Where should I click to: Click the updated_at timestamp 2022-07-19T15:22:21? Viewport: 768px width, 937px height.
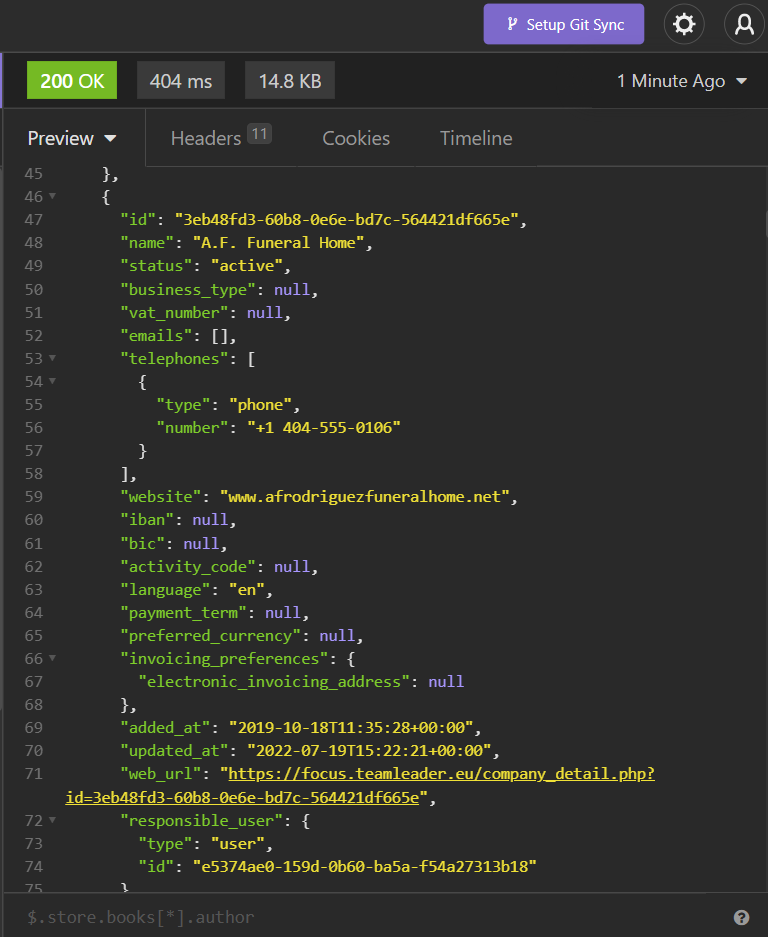click(369, 751)
